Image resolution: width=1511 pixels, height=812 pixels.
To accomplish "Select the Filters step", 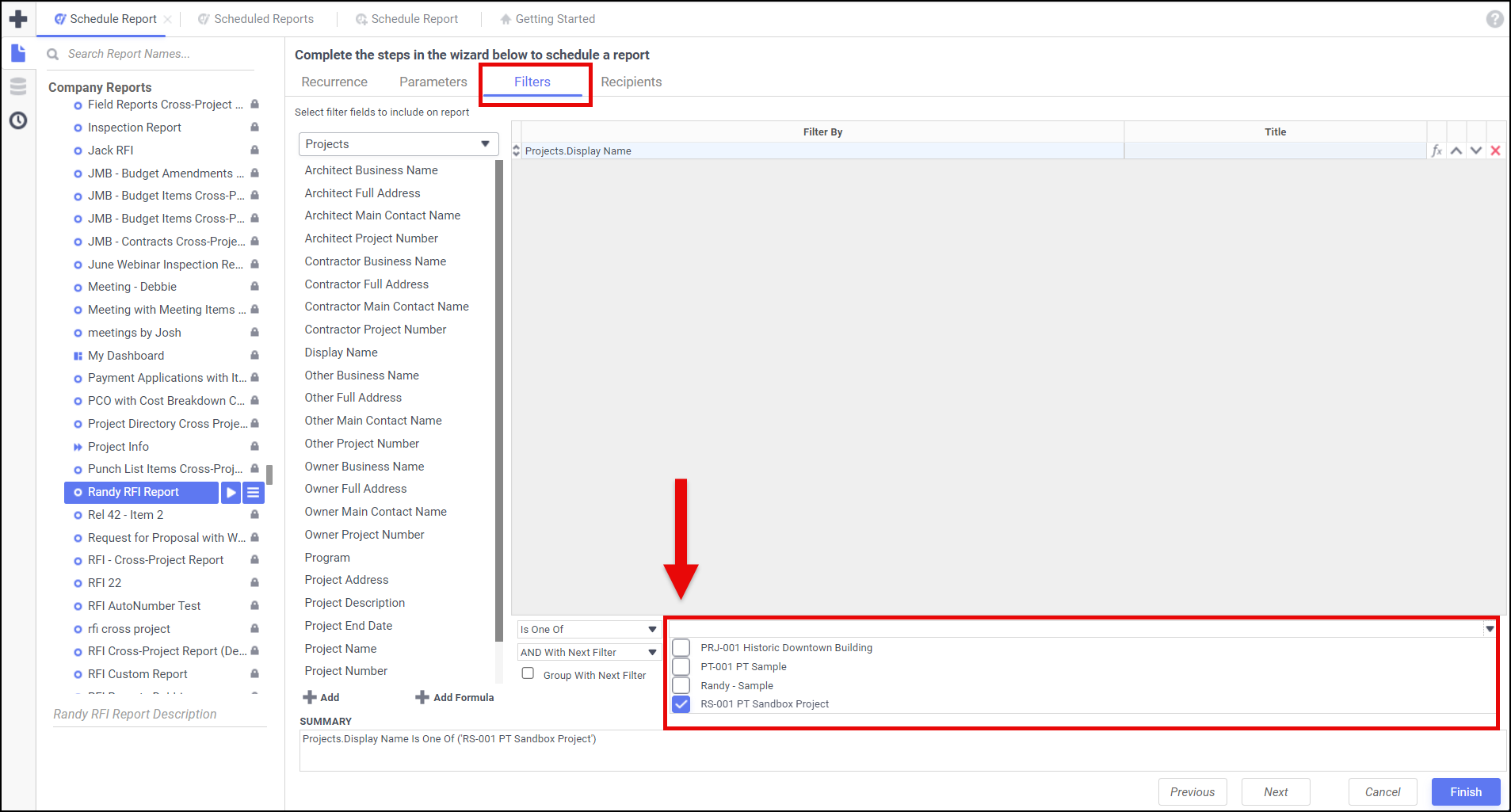I will [x=532, y=82].
